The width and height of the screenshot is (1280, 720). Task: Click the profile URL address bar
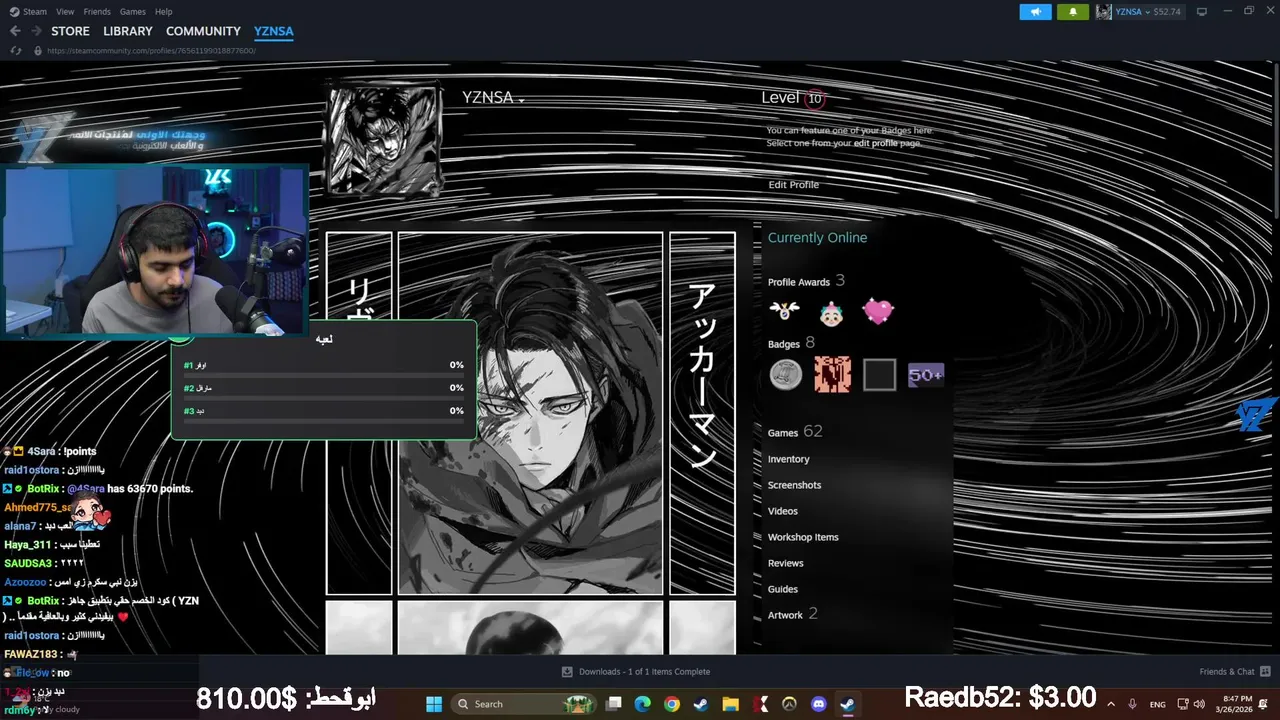point(151,50)
